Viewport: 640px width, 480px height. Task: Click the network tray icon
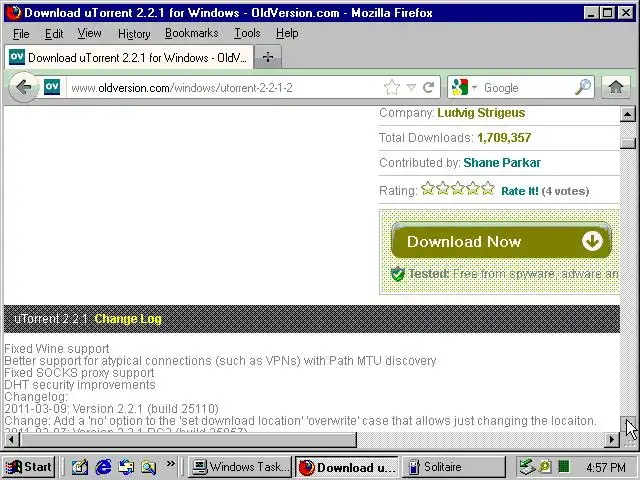(527, 467)
